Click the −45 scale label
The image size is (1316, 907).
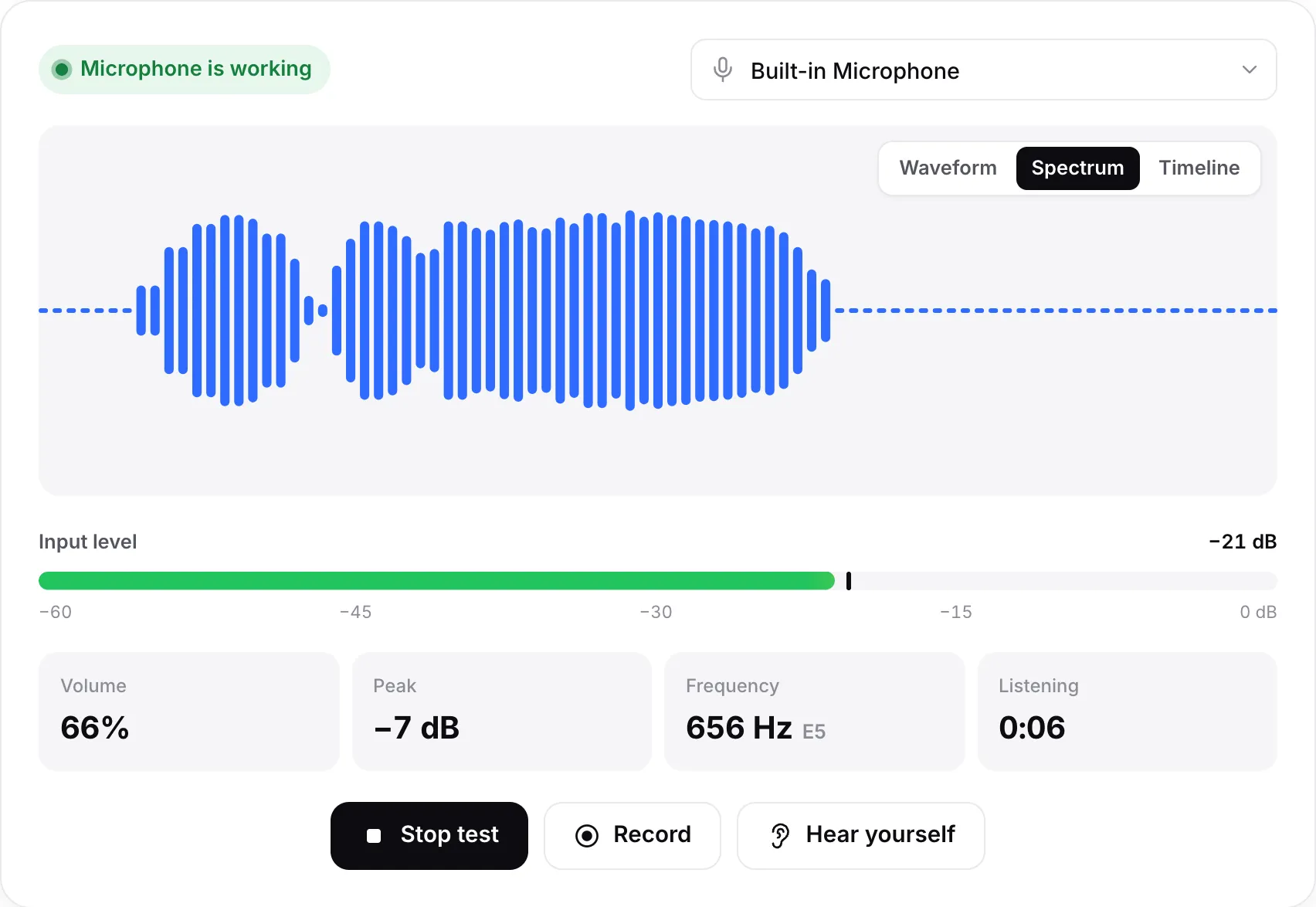click(355, 612)
